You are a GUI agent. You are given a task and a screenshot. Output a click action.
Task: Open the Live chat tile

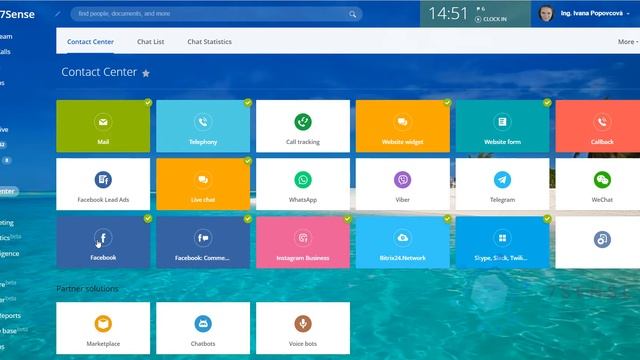203,184
